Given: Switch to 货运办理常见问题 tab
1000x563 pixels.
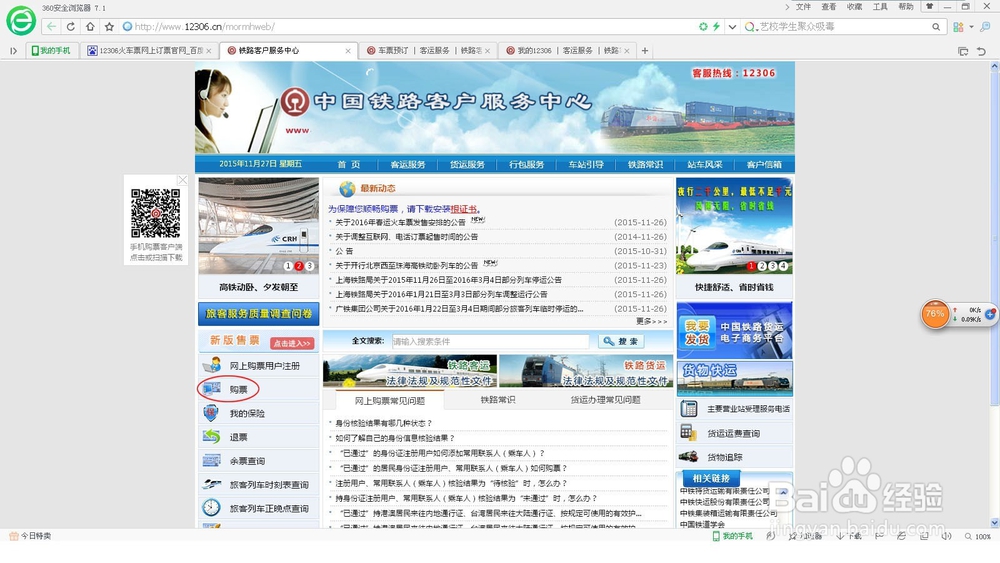Looking at the screenshot, I should click(605, 400).
